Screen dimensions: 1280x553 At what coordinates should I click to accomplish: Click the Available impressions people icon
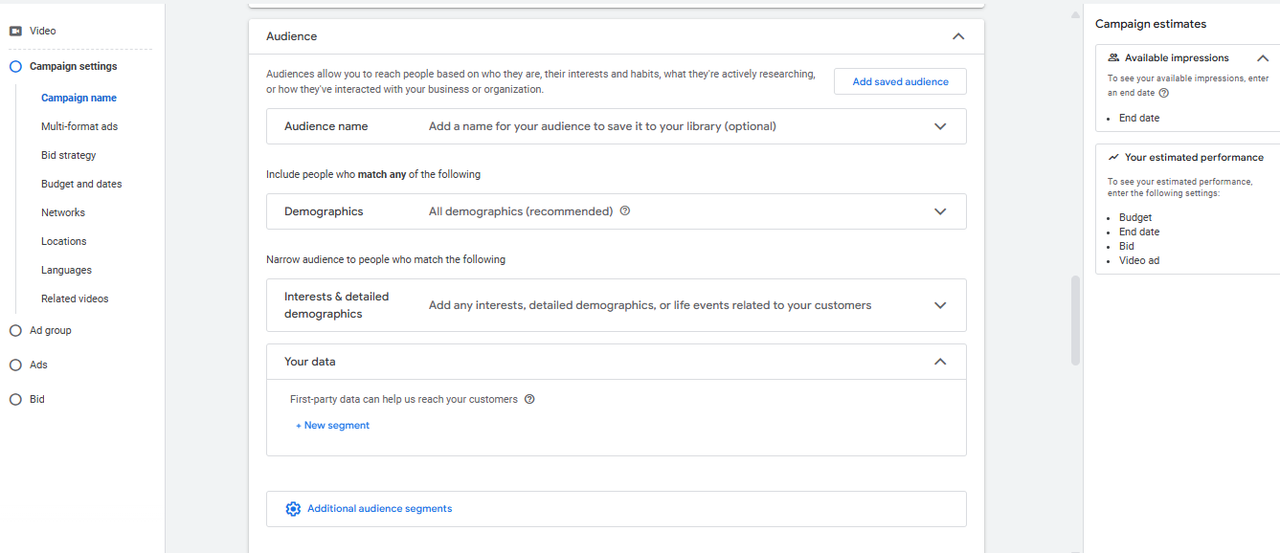pyautogui.click(x=1114, y=58)
